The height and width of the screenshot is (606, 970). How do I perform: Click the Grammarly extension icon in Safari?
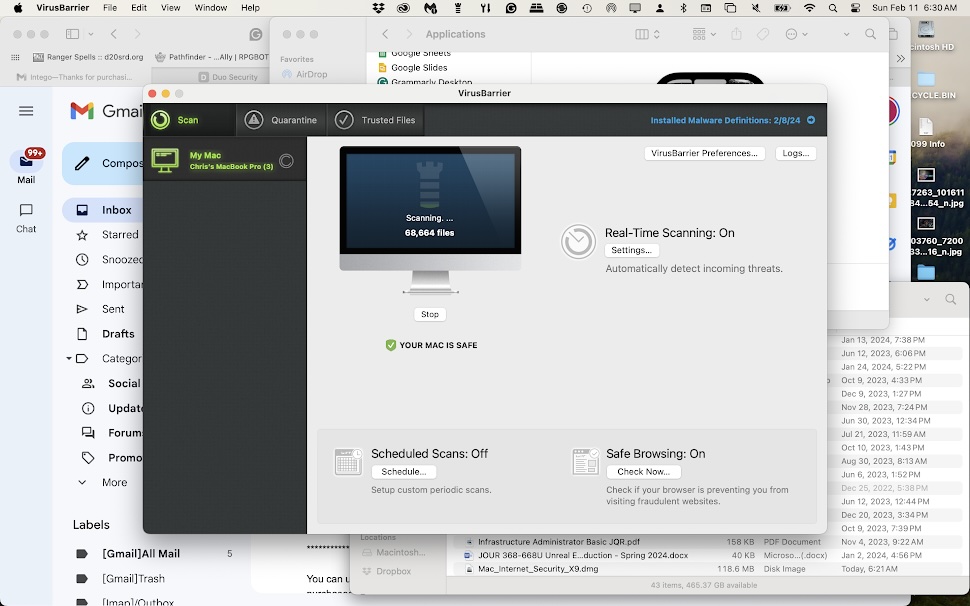click(x=255, y=35)
